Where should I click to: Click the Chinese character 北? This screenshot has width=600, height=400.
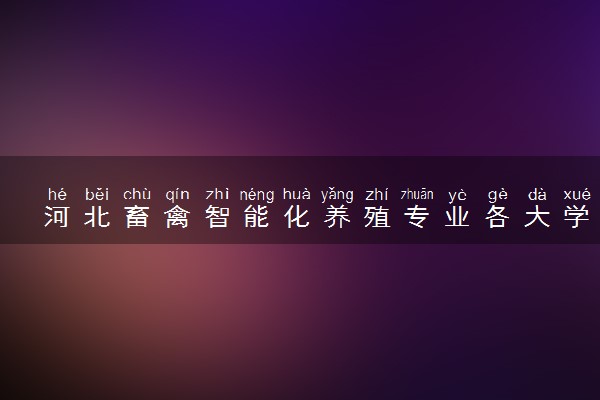click(x=97, y=217)
